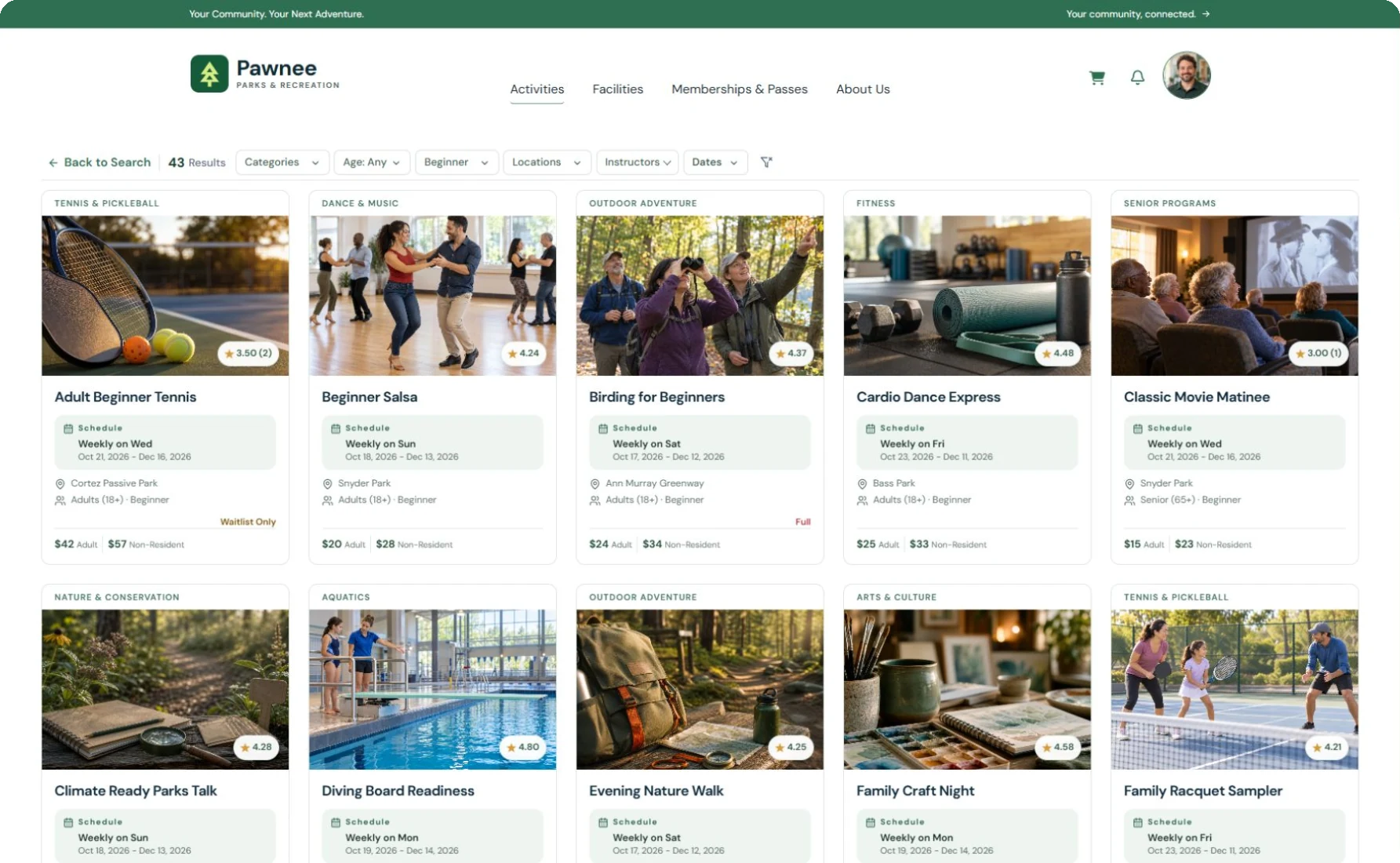This screenshot has height=863, width=1400.
Task: Open the Evening Nature Walk title
Action: (656, 791)
